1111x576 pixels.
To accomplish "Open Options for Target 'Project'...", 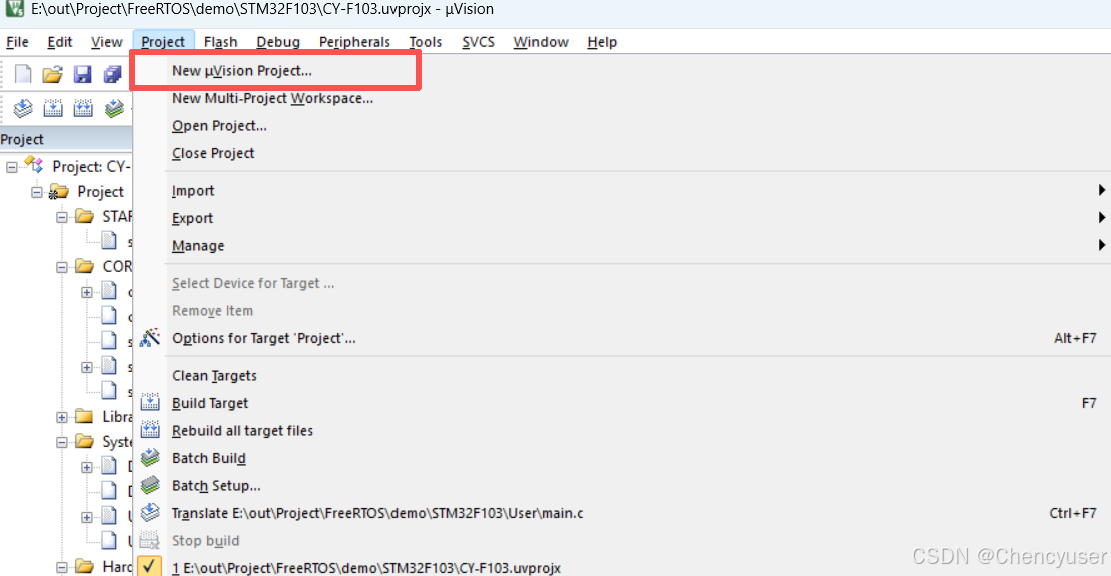I will point(622,339).
